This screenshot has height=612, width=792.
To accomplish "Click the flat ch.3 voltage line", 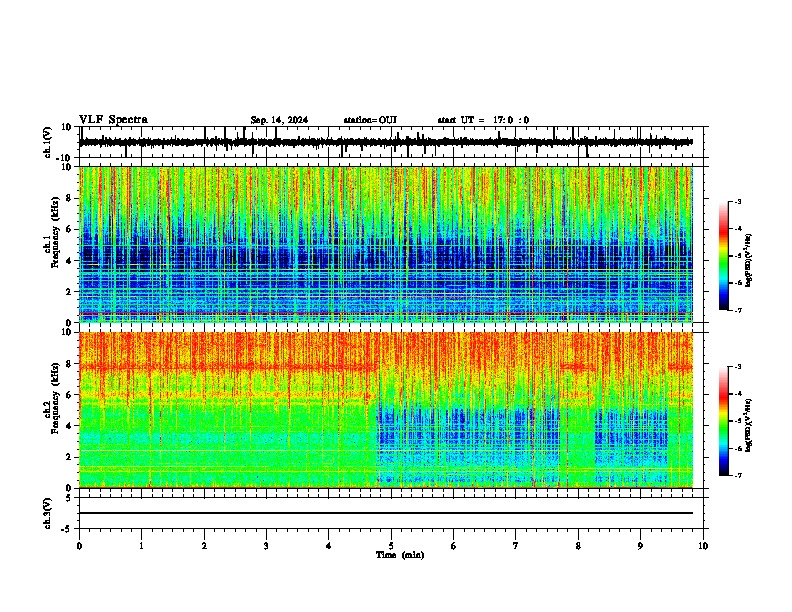I will (386, 513).
